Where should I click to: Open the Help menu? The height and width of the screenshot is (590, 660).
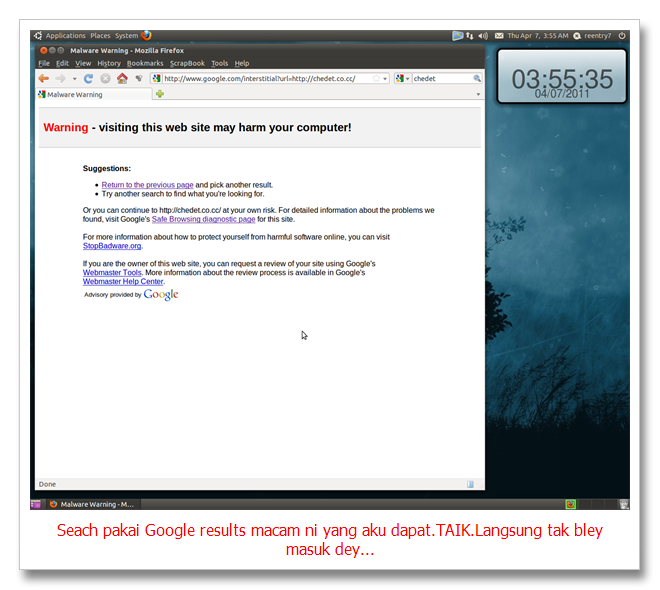click(242, 63)
